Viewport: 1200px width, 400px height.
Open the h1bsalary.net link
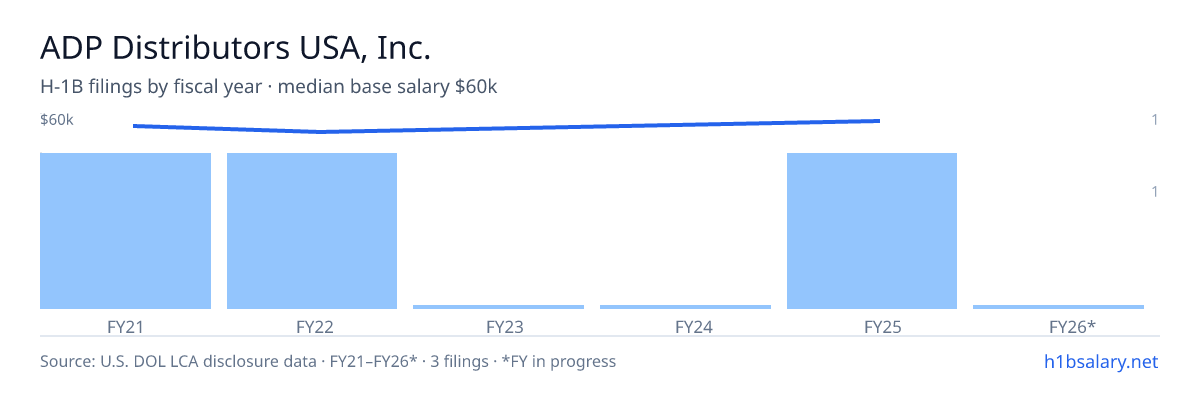point(1100,361)
